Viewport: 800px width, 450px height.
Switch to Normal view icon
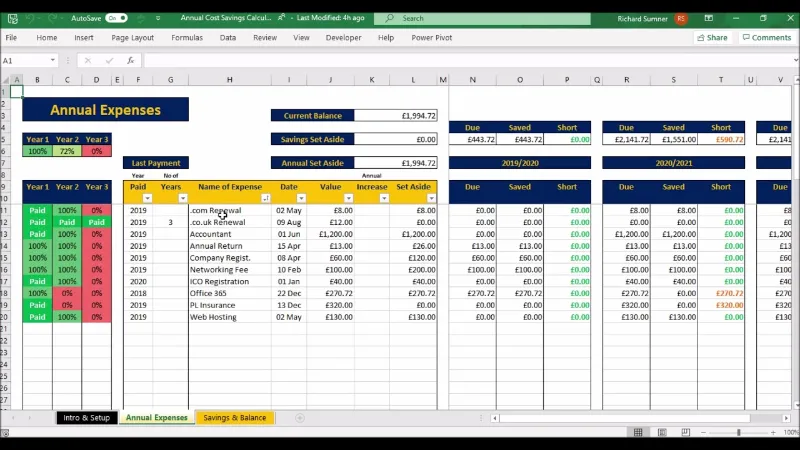pyautogui.click(x=638, y=432)
